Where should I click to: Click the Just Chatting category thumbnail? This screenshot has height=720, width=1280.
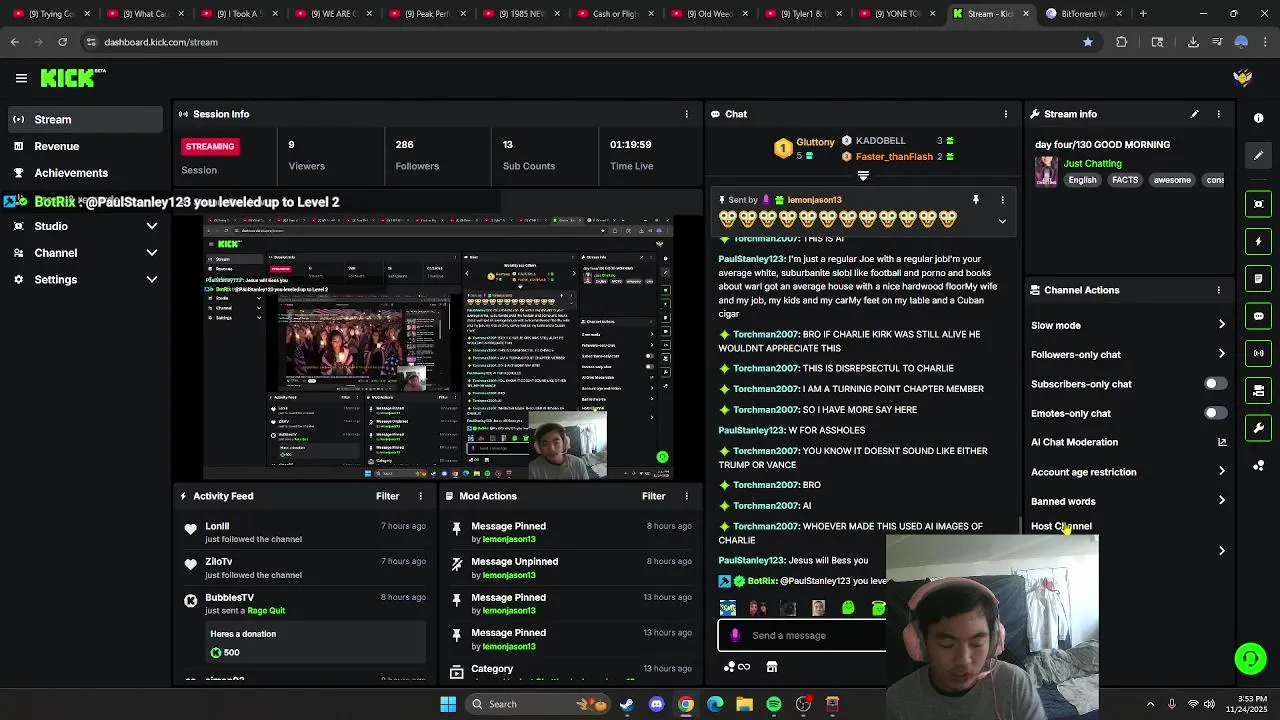(x=1047, y=171)
